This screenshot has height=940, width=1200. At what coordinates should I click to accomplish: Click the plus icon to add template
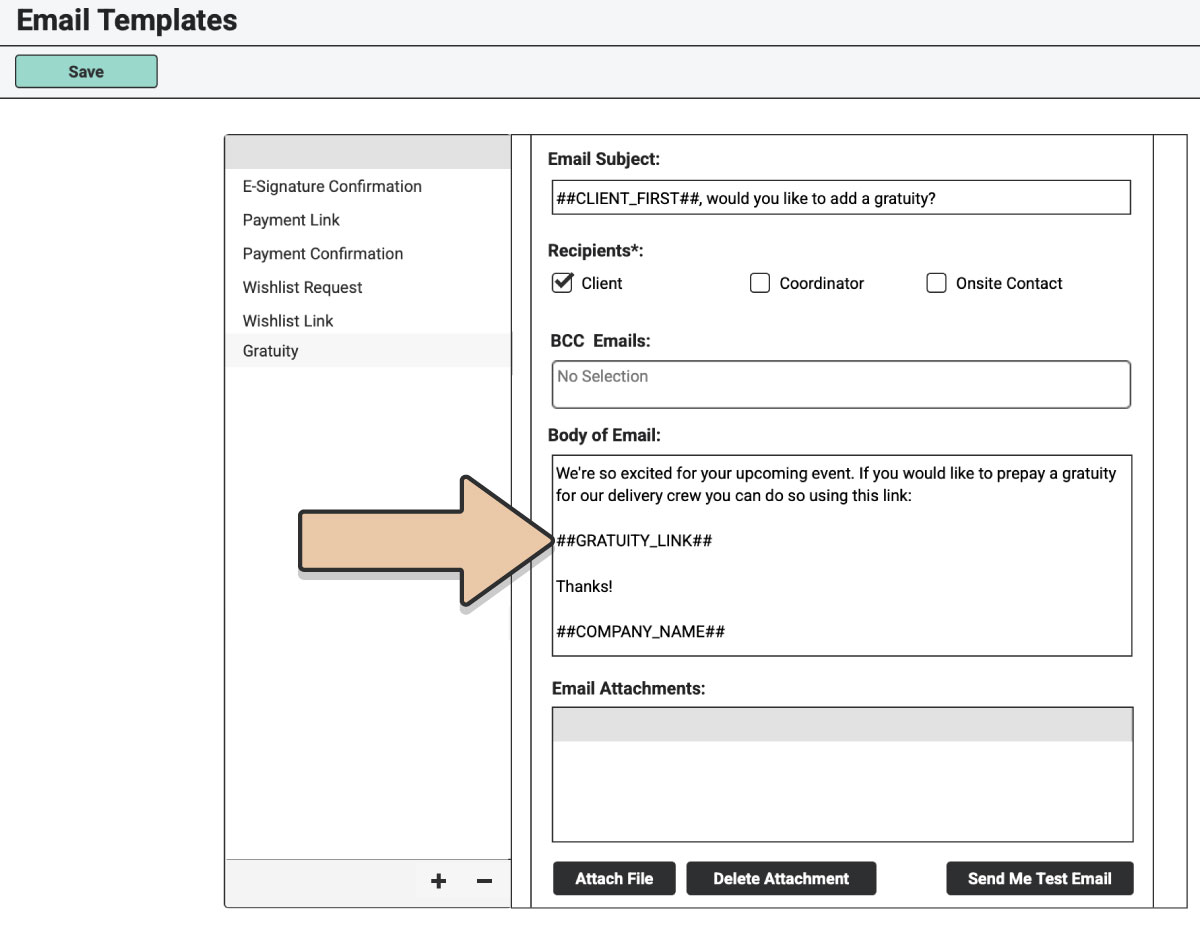pyautogui.click(x=438, y=881)
